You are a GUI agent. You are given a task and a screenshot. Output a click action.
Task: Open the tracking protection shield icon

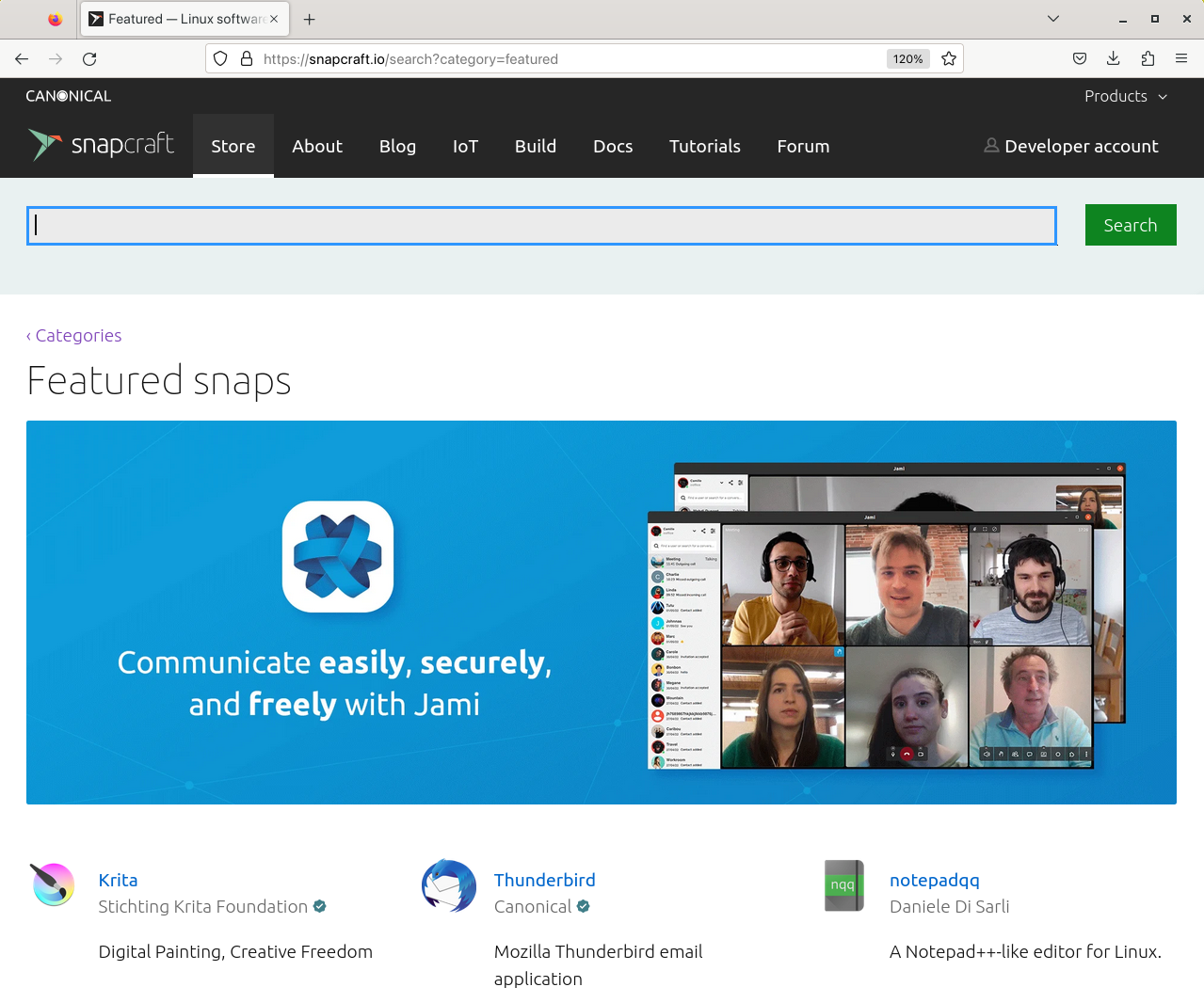220,58
